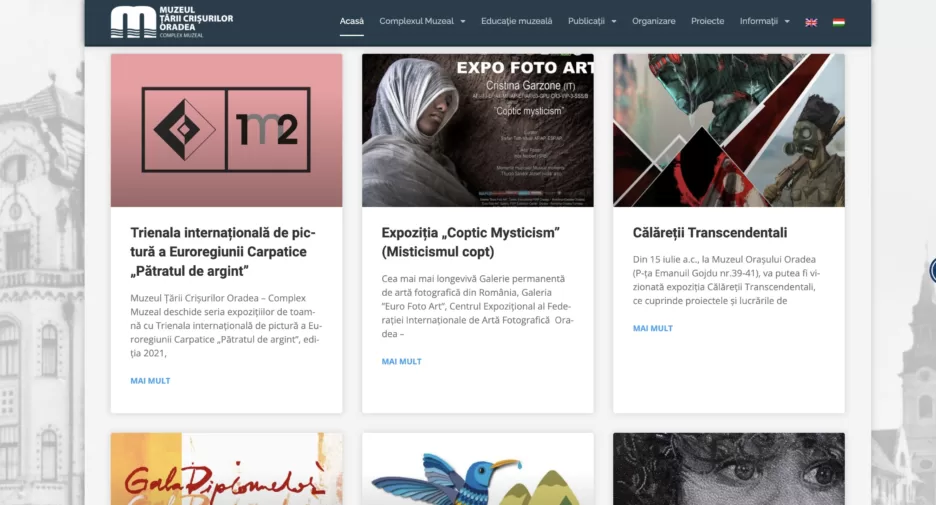The image size is (936, 505).
Task: Open the Educație muzeală page
Action: coord(516,21)
